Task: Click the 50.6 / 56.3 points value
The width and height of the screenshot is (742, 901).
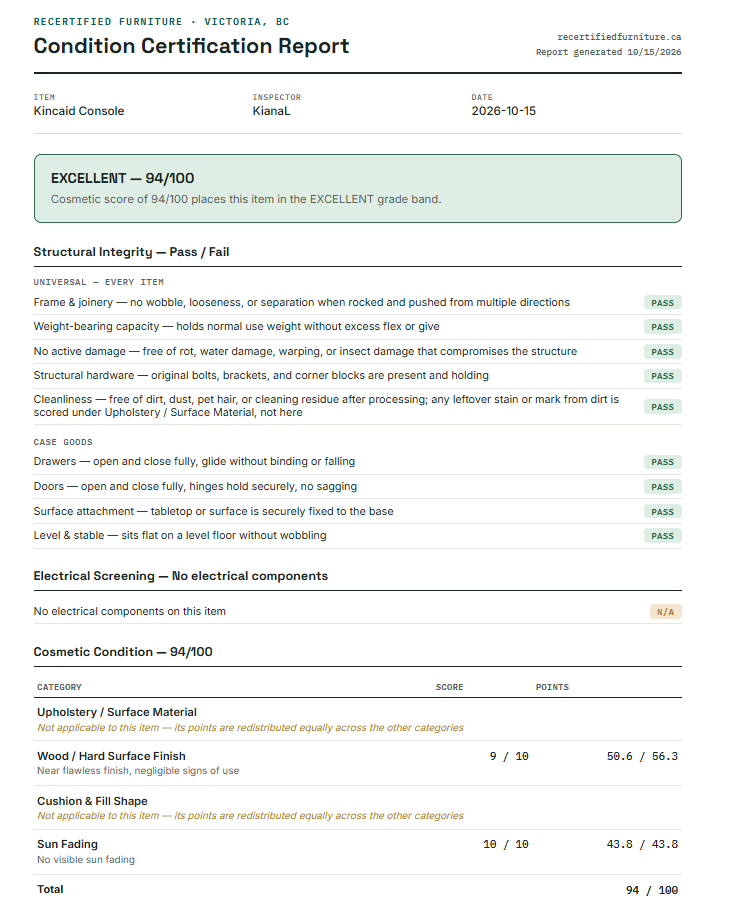Action: (642, 756)
